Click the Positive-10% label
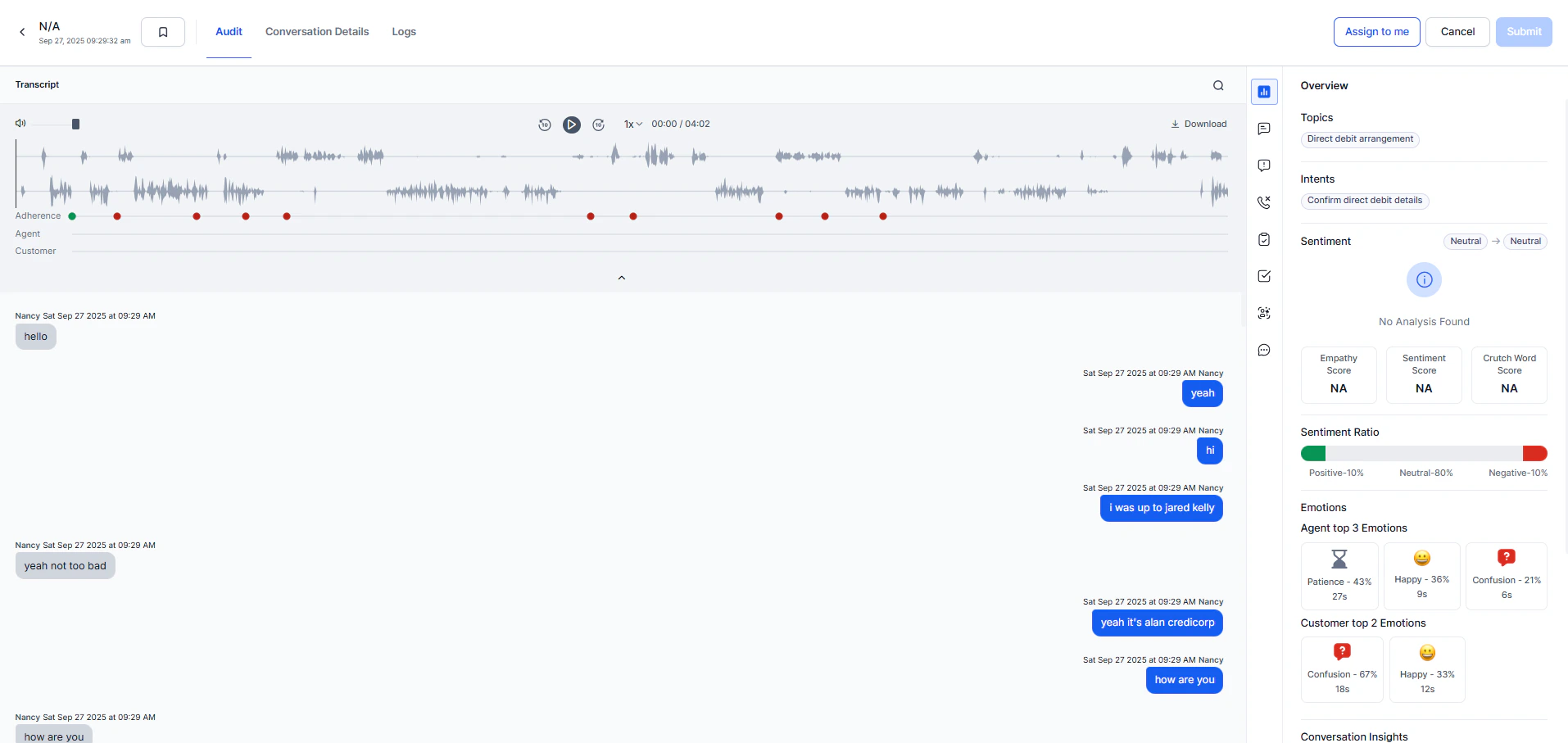The image size is (1568, 743). click(1336, 473)
